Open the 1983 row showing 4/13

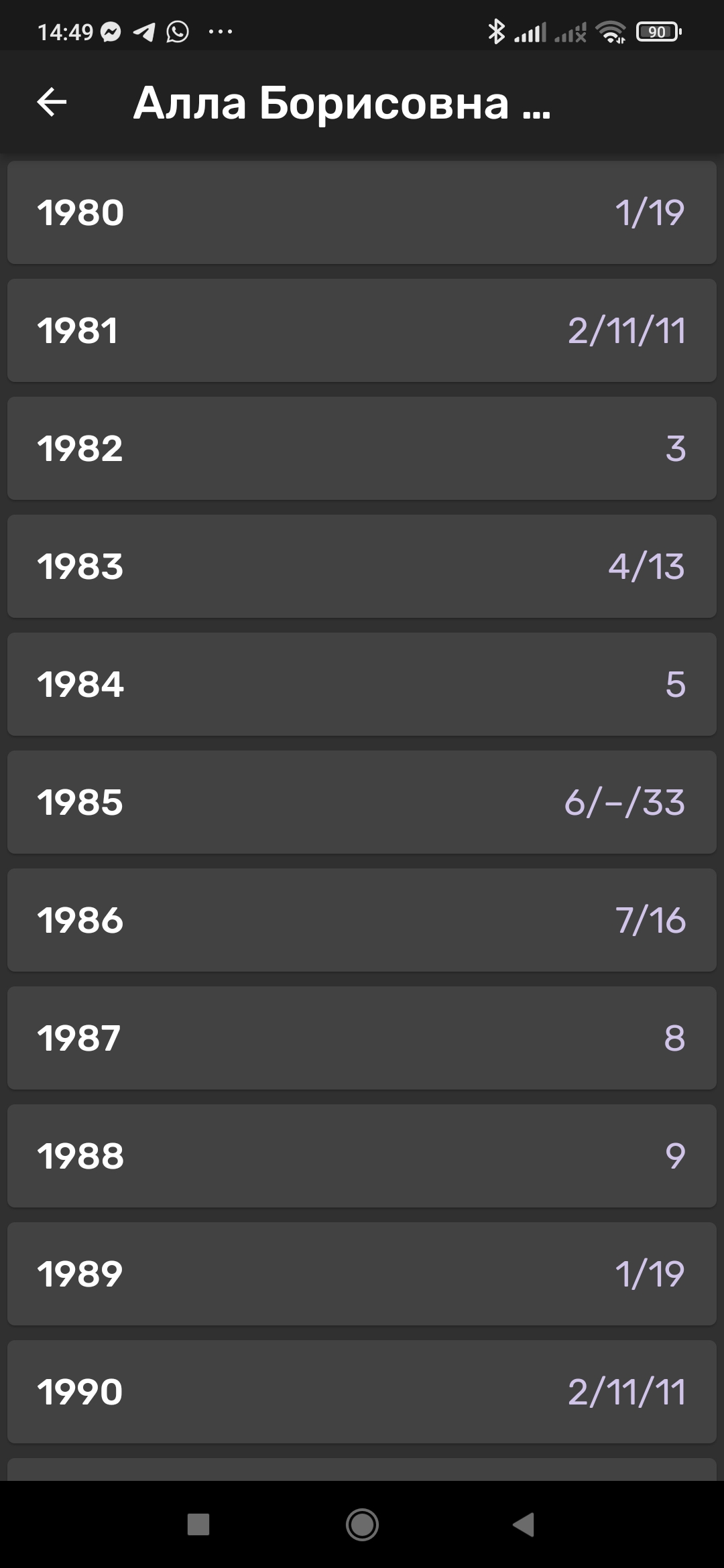tap(362, 566)
